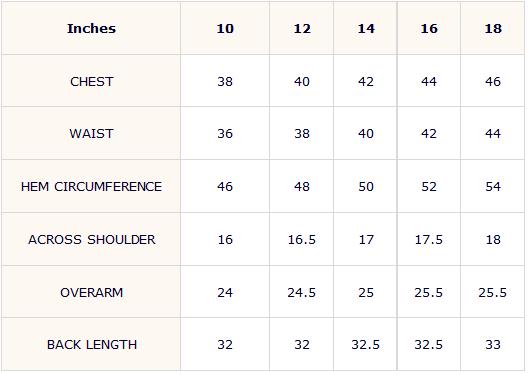528x374 pixels.
Task: Click the Inches header cell
Action: pos(91,29)
